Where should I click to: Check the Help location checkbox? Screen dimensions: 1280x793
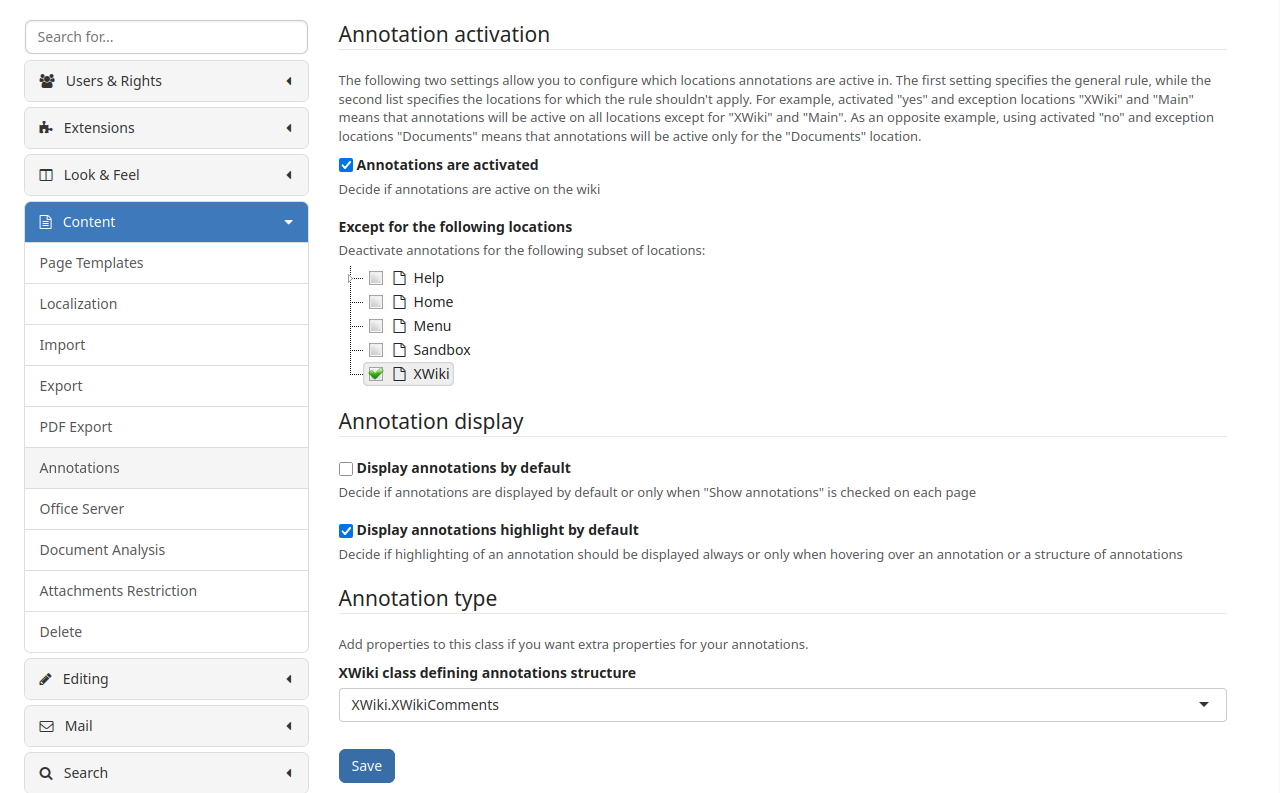[x=376, y=278]
